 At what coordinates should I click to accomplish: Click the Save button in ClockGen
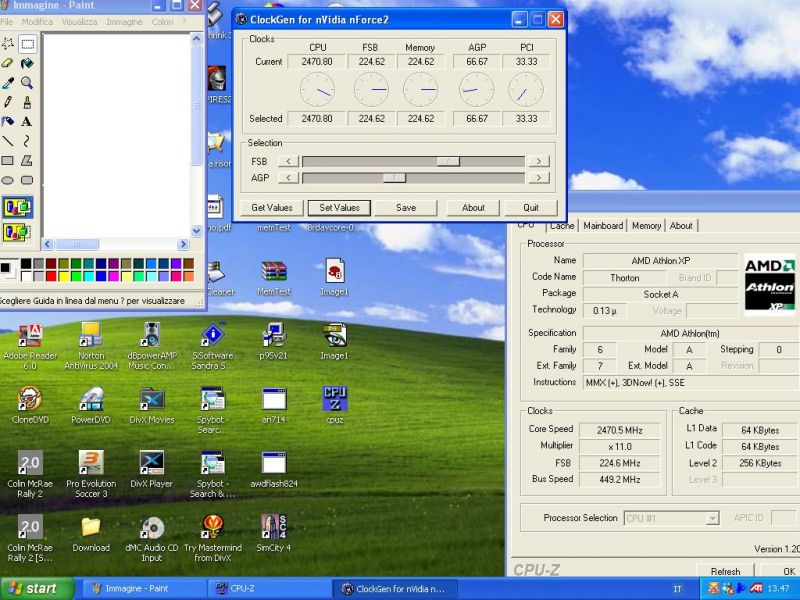[x=406, y=208]
